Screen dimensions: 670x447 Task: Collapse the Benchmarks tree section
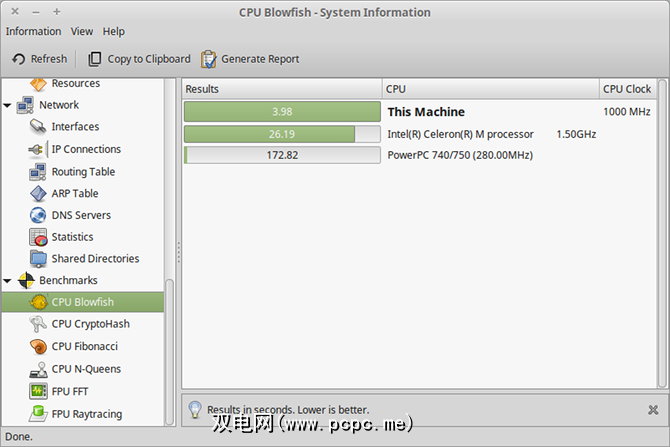click(7, 281)
